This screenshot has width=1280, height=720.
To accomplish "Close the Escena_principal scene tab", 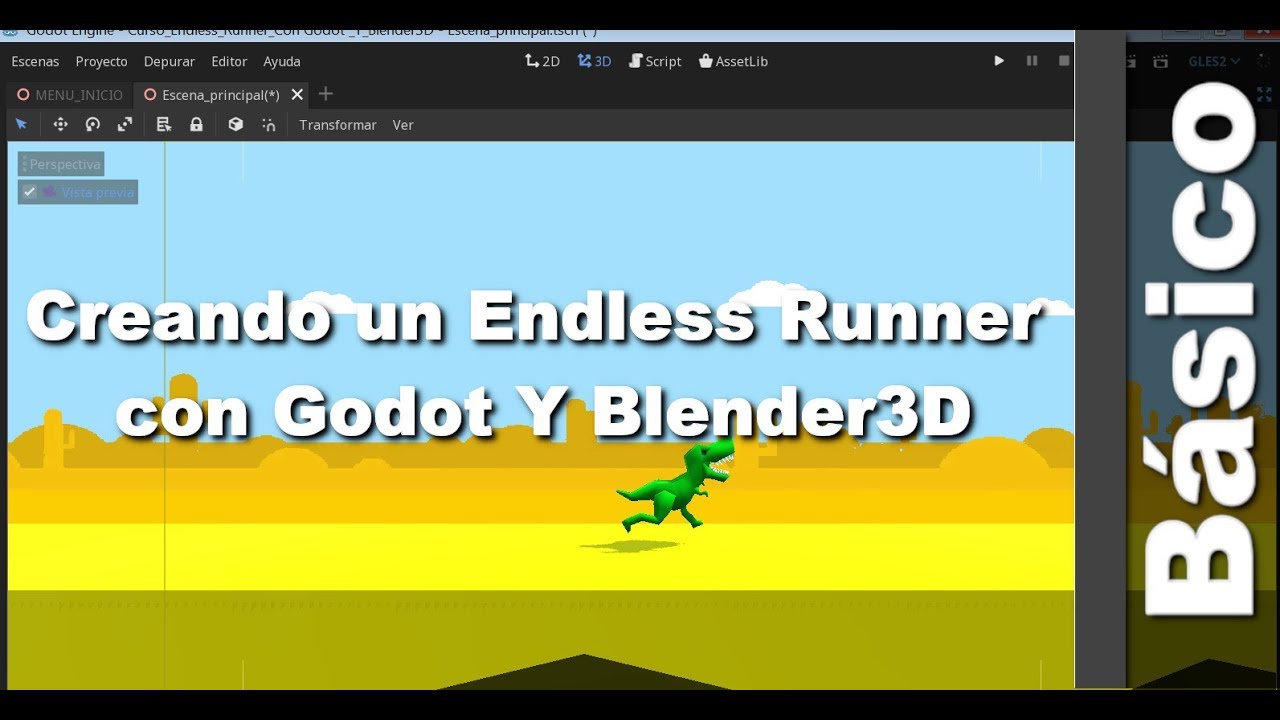I will [297, 95].
